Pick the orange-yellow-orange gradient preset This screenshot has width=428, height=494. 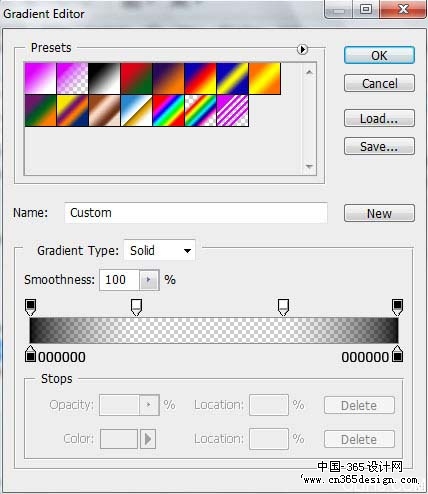click(x=264, y=78)
